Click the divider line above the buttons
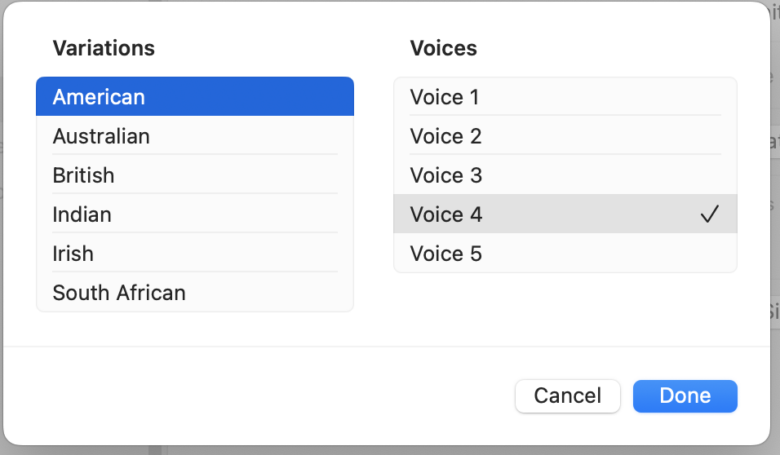The width and height of the screenshot is (780, 455). pos(390,347)
